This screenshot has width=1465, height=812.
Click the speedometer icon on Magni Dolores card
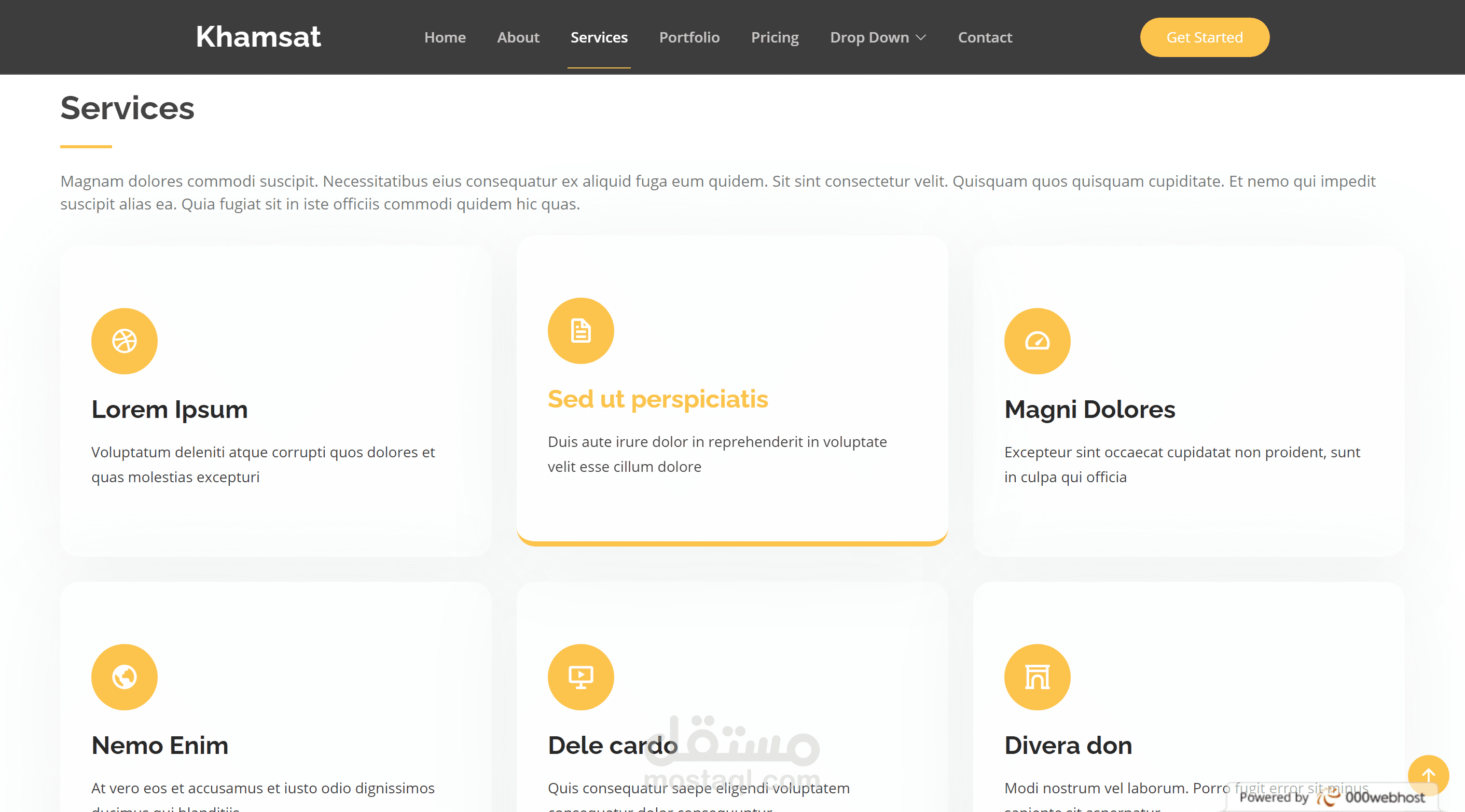pos(1037,341)
